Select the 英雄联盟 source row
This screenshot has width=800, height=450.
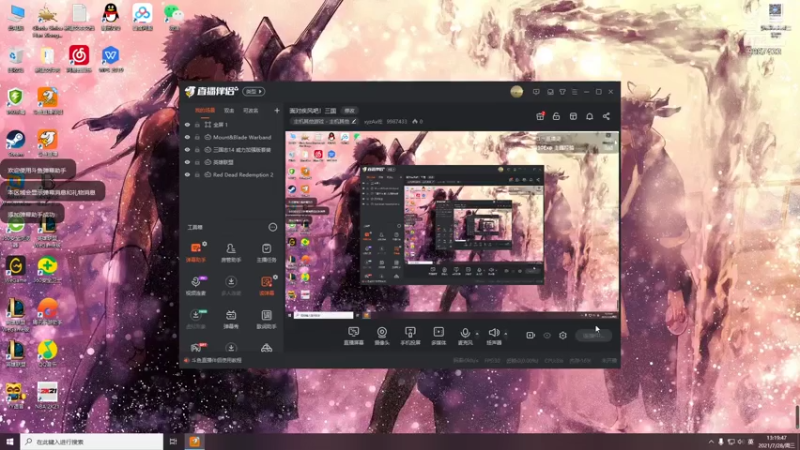pos(232,162)
